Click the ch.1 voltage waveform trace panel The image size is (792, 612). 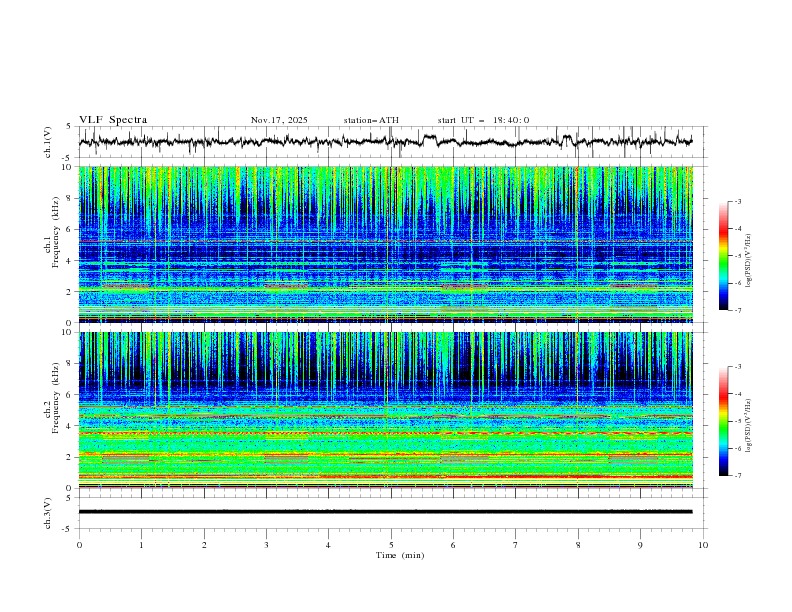tap(392, 142)
